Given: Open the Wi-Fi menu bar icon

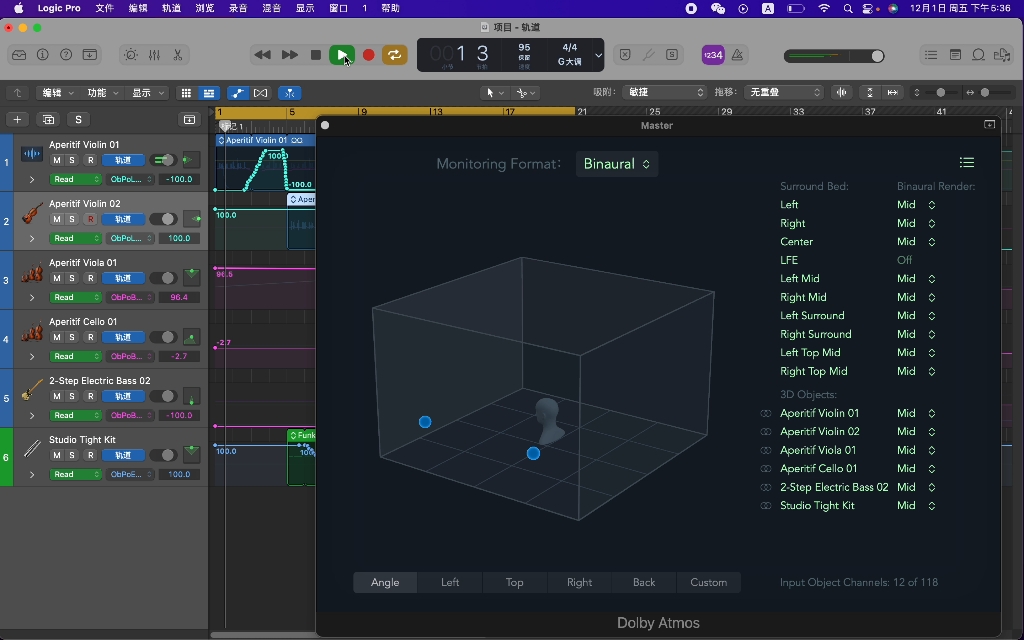Looking at the screenshot, I should click(x=824, y=8).
